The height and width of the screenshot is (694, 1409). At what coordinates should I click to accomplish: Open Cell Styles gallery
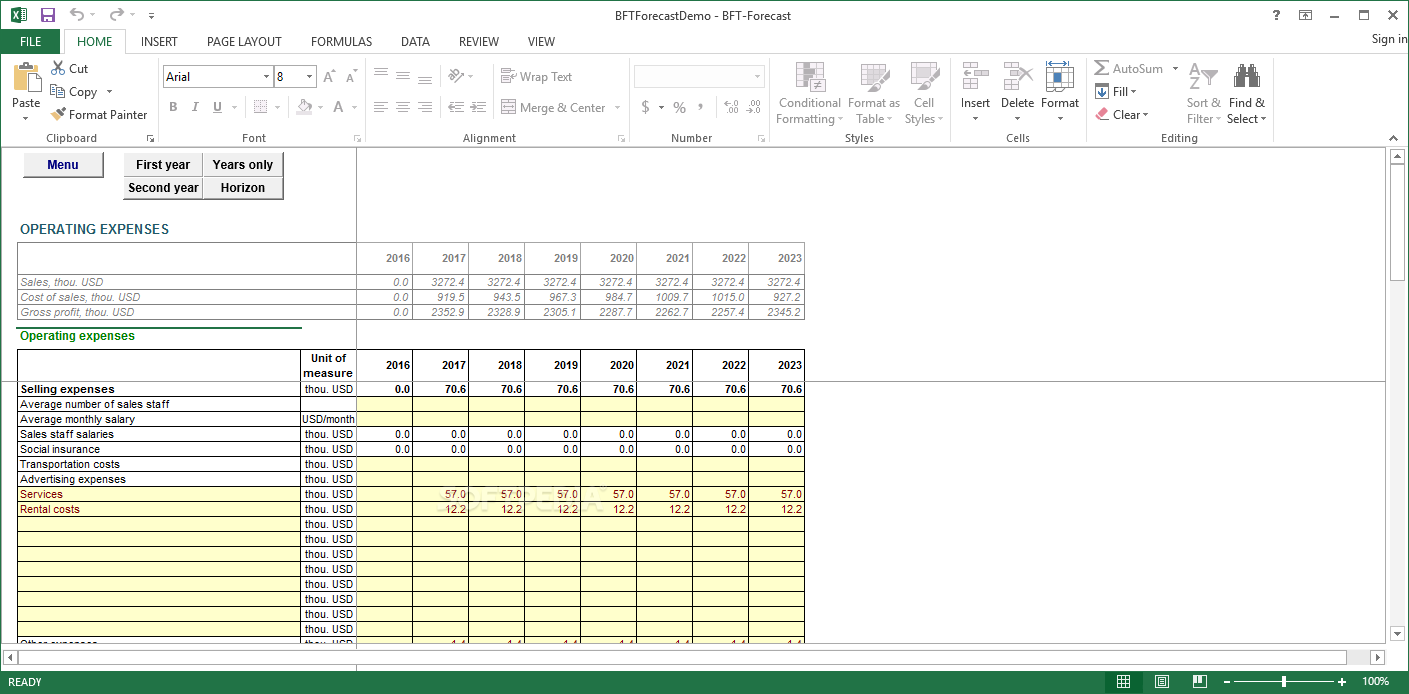924,93
